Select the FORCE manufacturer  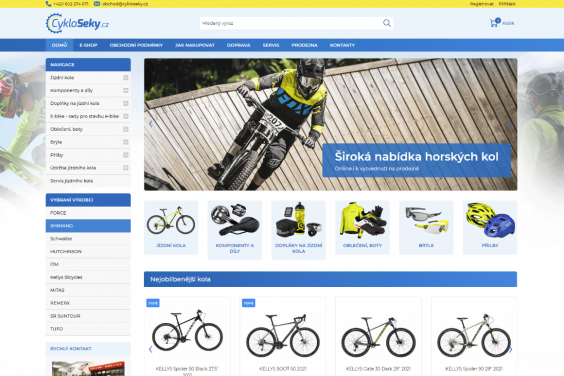[x=88, y=213]
